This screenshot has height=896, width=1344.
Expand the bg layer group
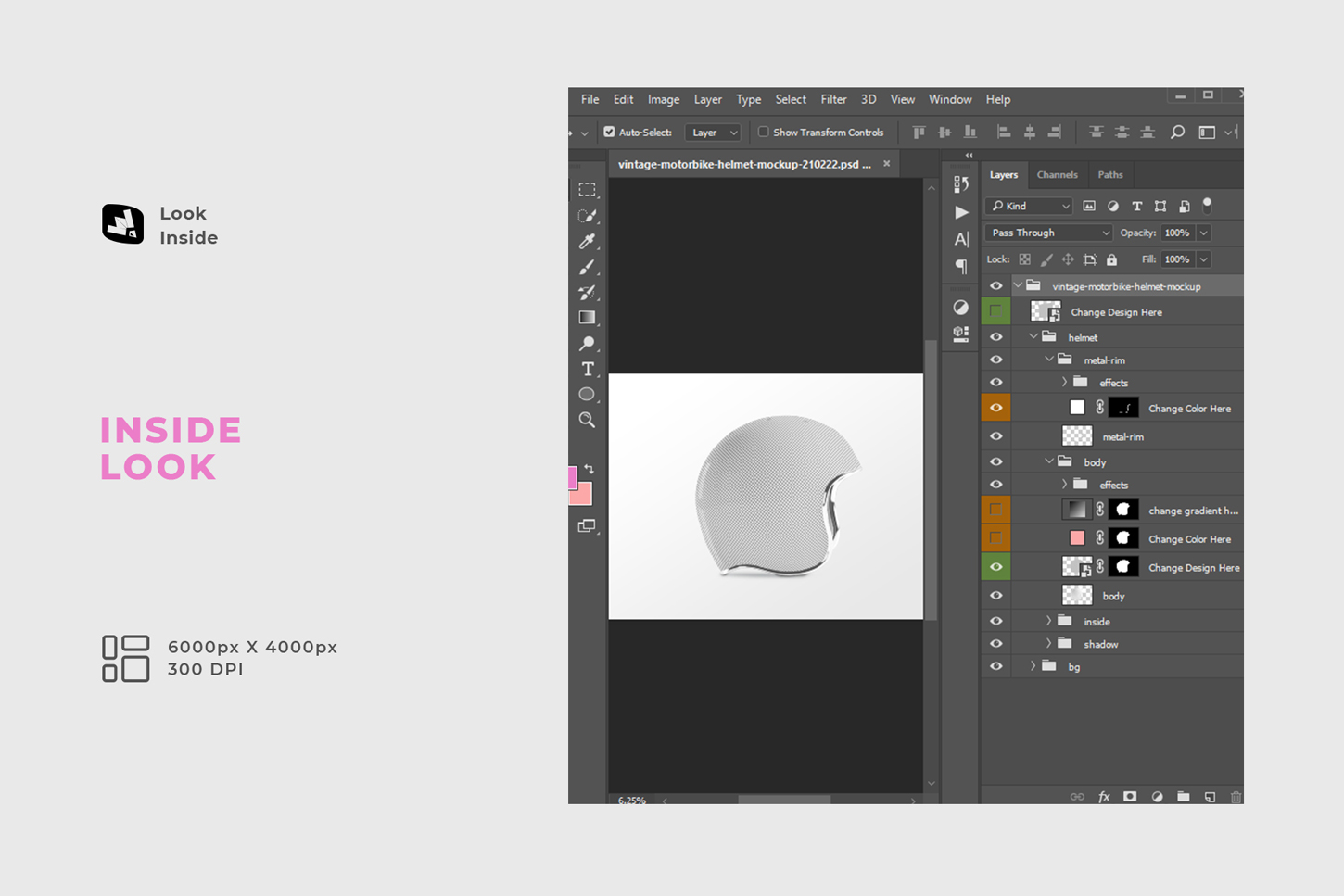(1033, 666)
